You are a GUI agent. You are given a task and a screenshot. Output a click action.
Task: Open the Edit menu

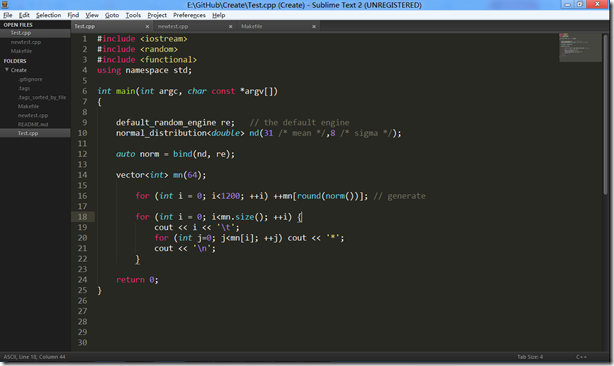[x=24, y=15]
